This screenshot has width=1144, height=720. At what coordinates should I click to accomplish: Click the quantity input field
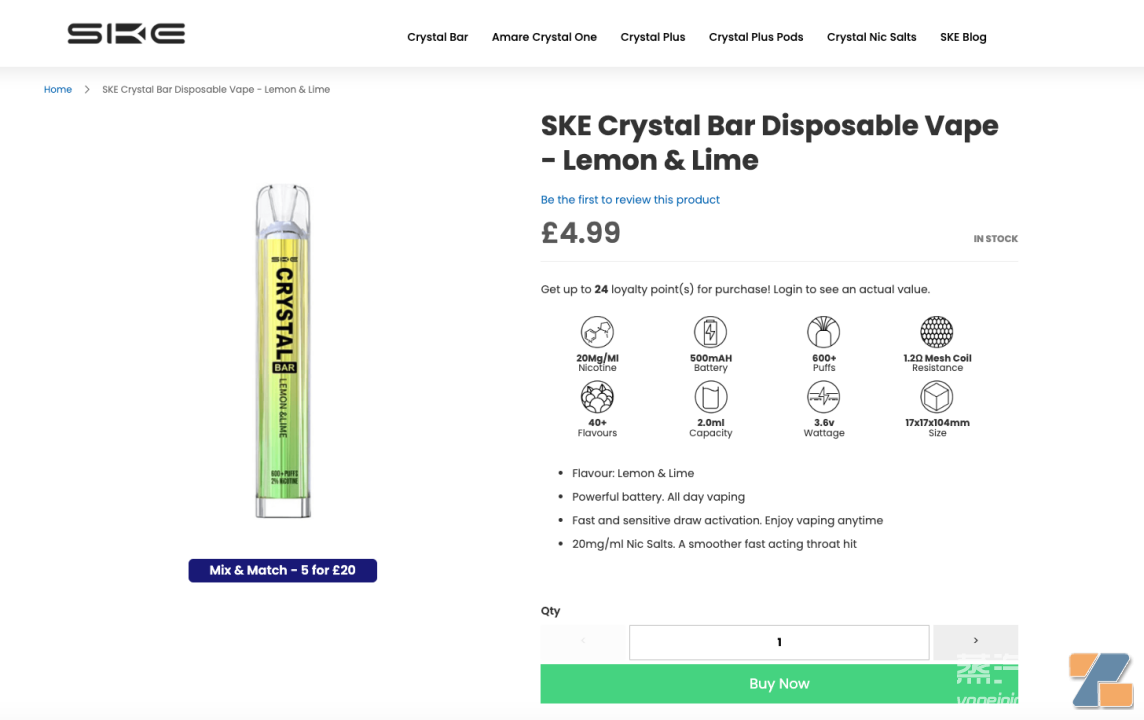coord(779,642)
